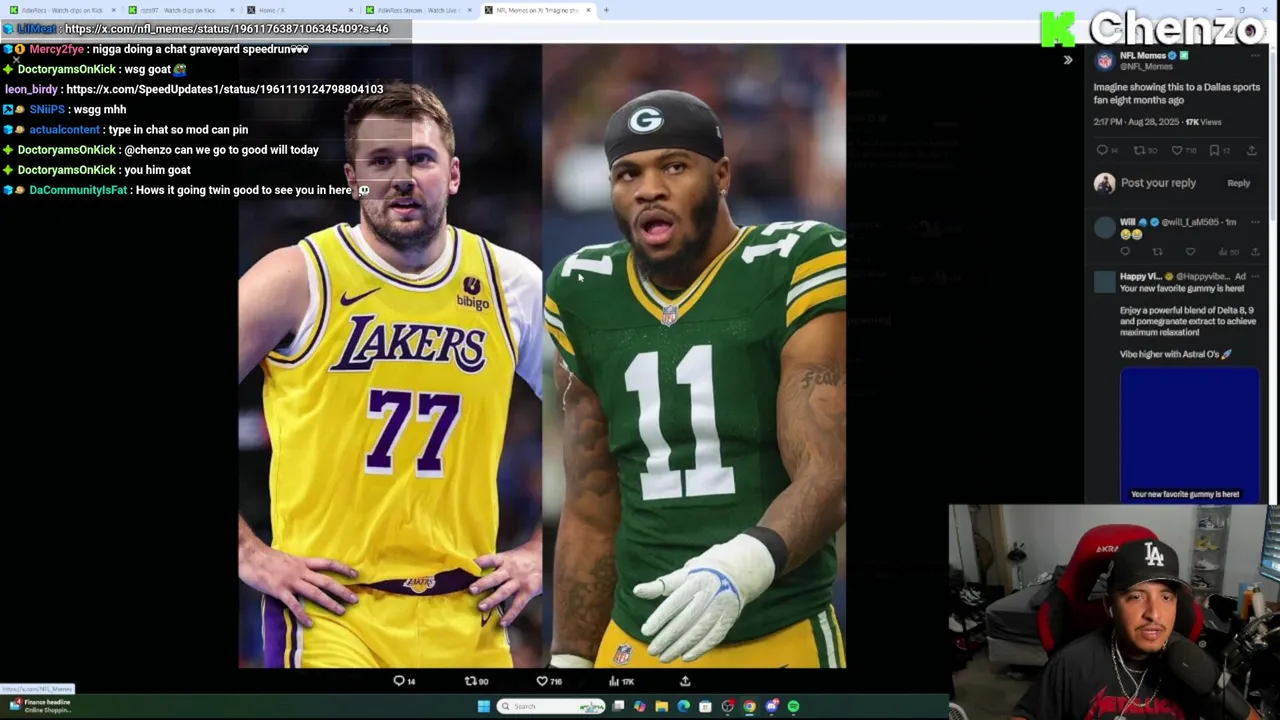
Task: Open more options on Will's reply
Action: point(1254,222)
